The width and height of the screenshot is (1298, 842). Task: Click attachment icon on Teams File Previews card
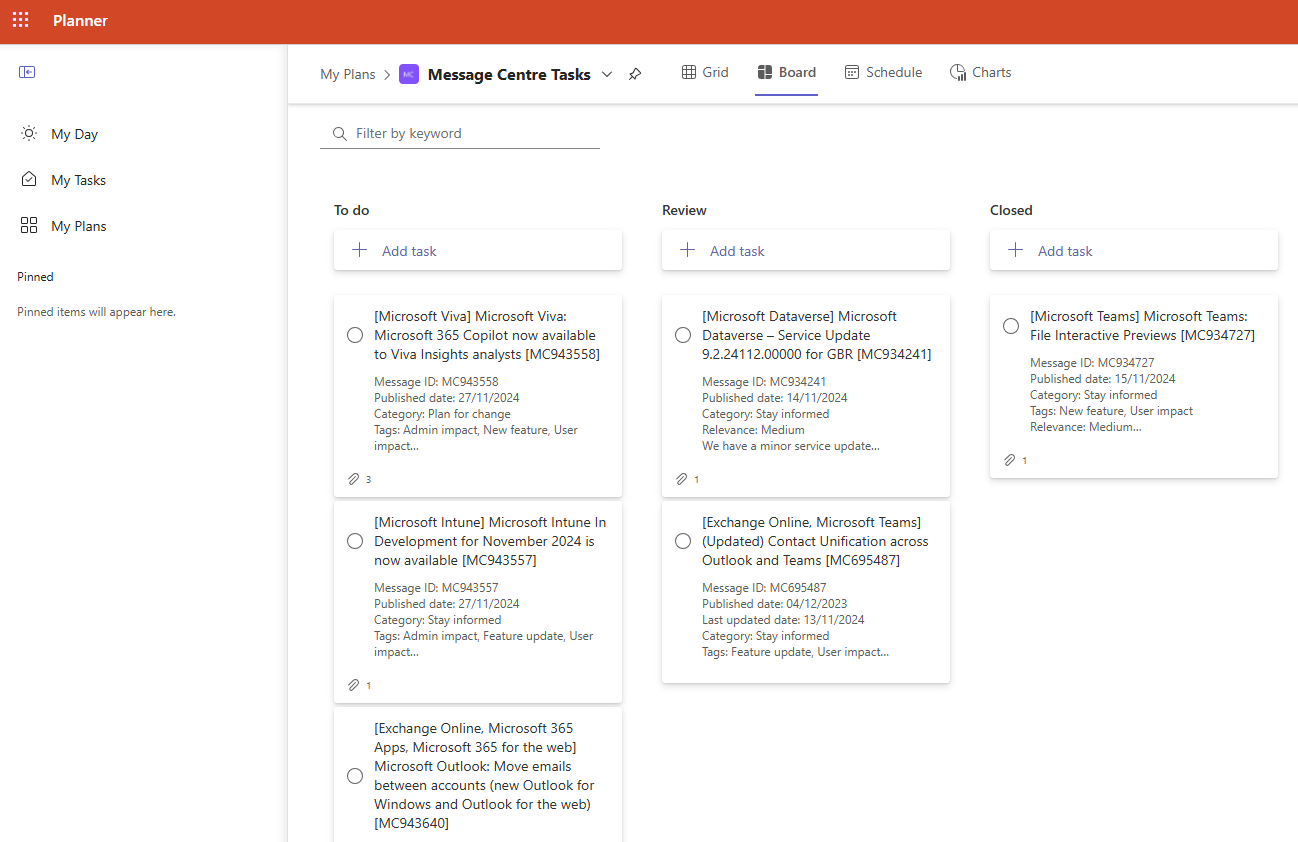pos(1010,460)
